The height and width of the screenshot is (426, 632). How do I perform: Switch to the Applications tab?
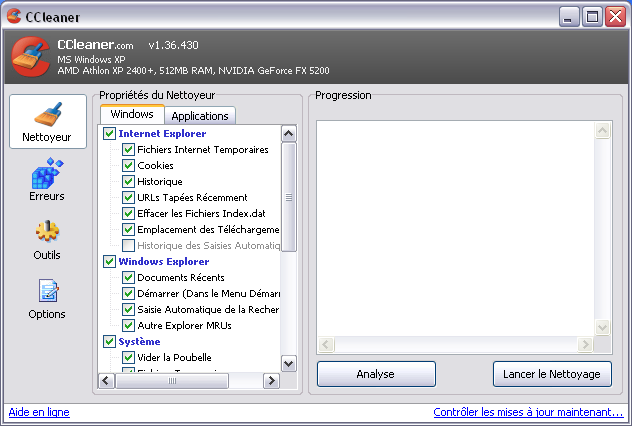click(x=200, y=116)
